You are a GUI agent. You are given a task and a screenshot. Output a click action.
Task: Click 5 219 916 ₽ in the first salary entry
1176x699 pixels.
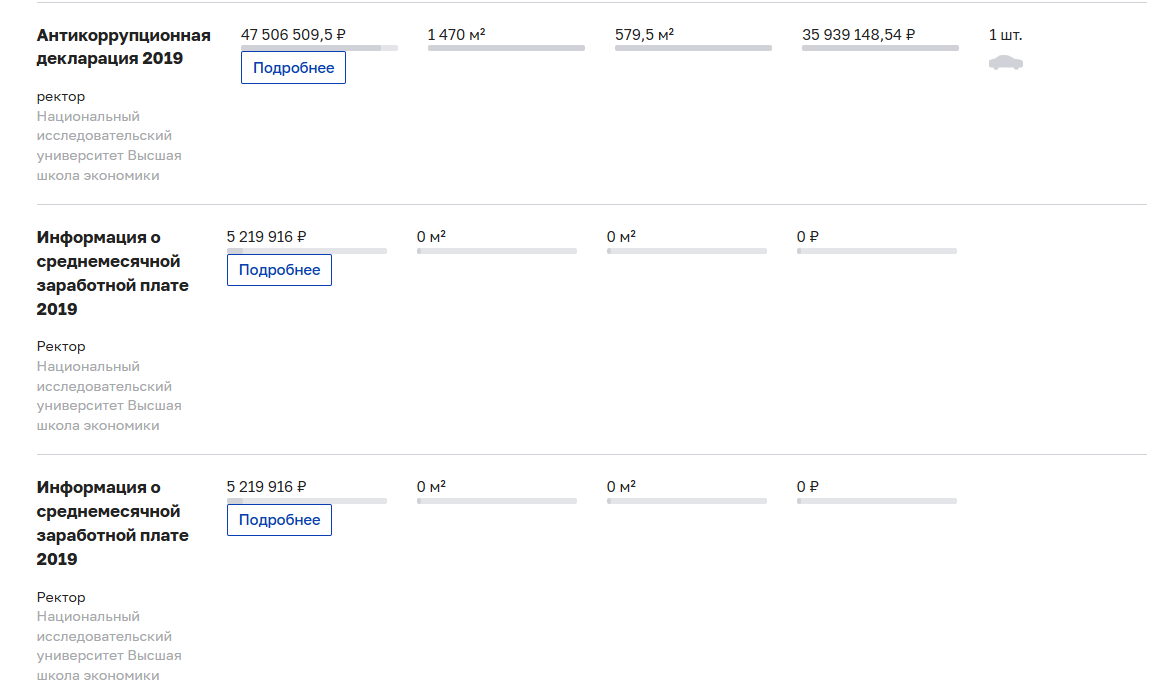[266, 237]
